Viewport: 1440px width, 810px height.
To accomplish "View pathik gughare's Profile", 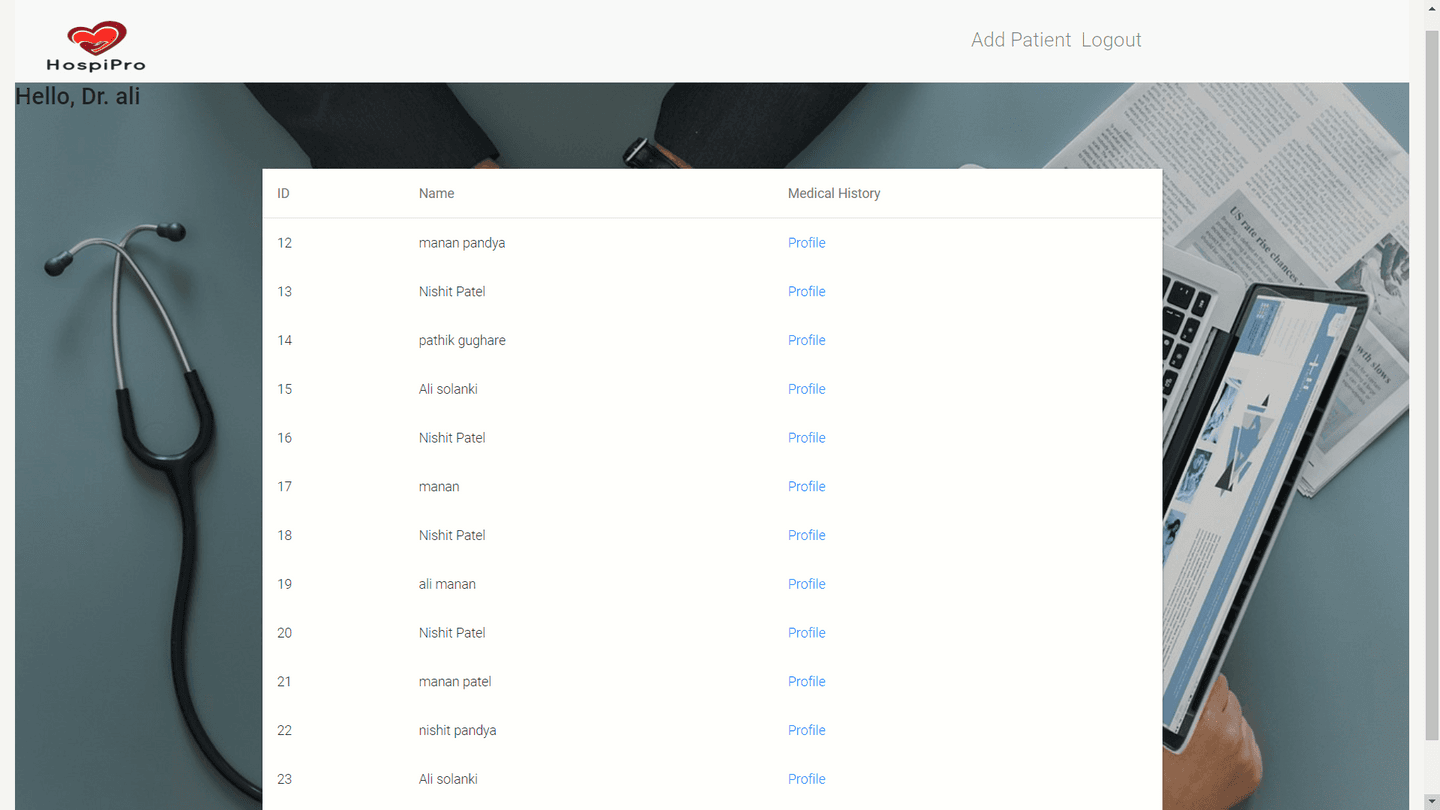I will click(x=806, y=340).
